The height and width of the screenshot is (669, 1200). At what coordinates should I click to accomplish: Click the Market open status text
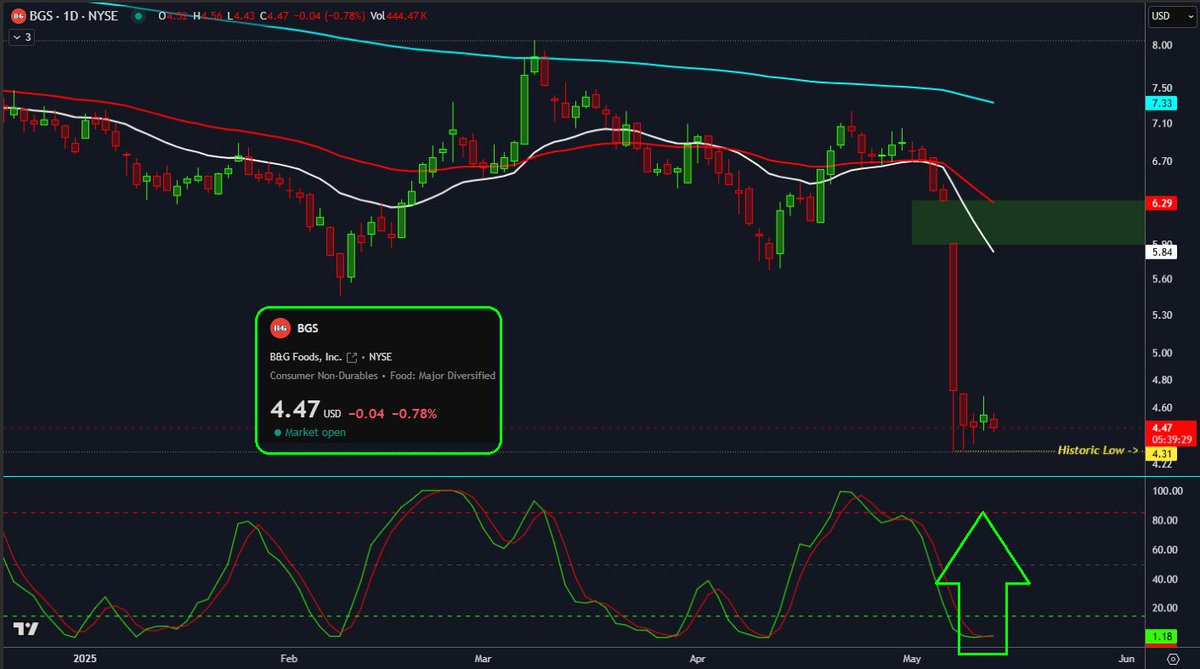click(x=315, y=433)
